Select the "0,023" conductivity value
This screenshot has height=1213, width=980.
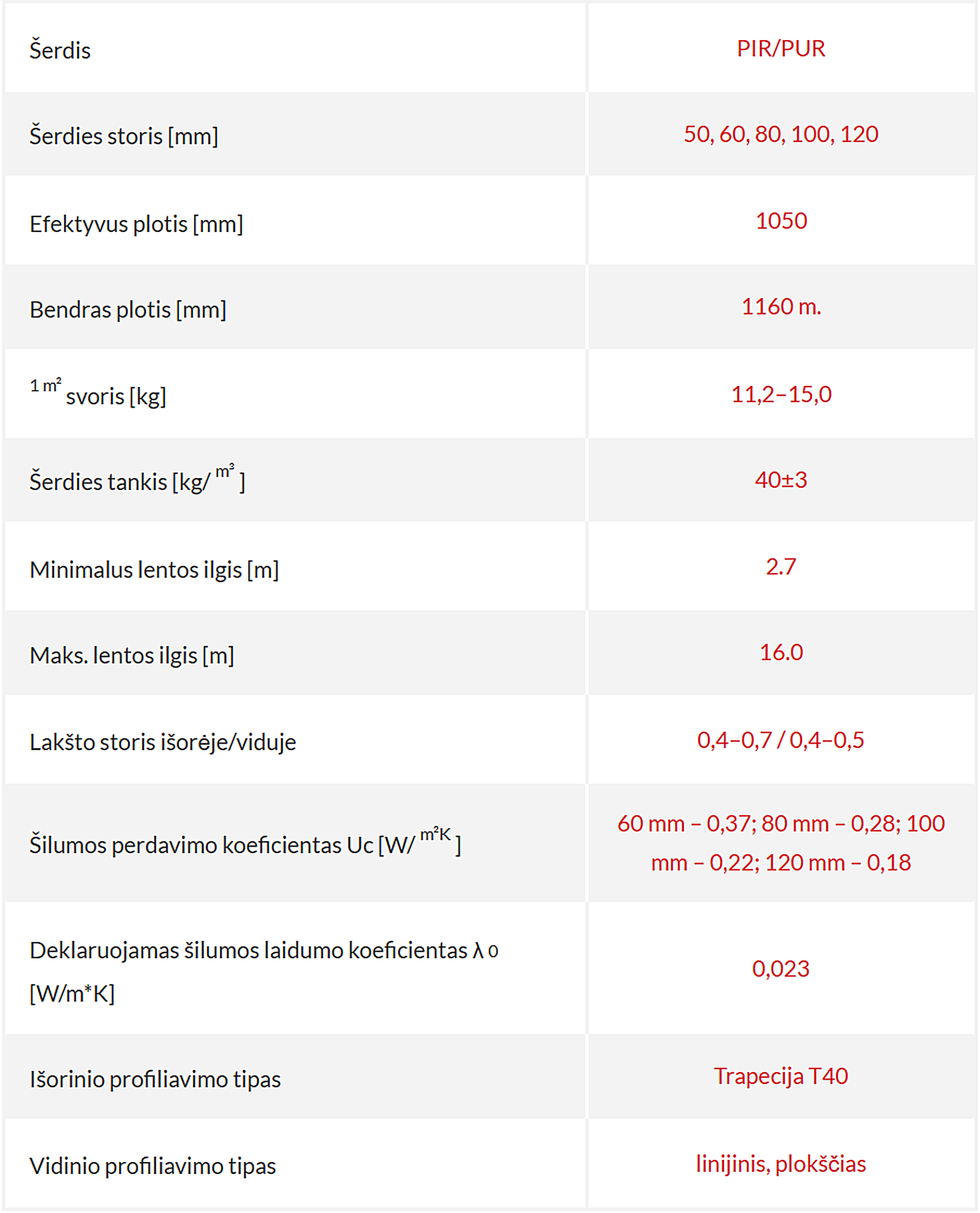[x=781, y=969]
